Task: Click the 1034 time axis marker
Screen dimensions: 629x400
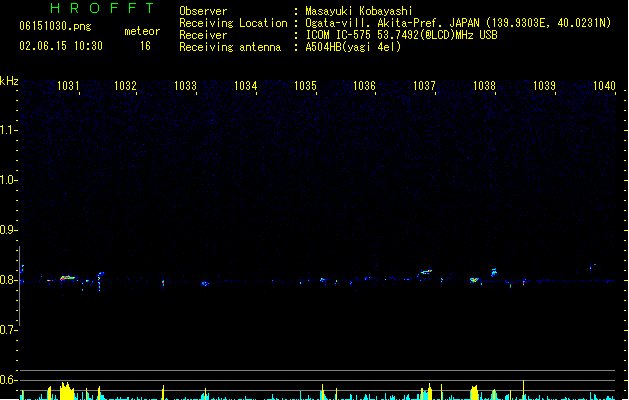Action: point(246,86)
